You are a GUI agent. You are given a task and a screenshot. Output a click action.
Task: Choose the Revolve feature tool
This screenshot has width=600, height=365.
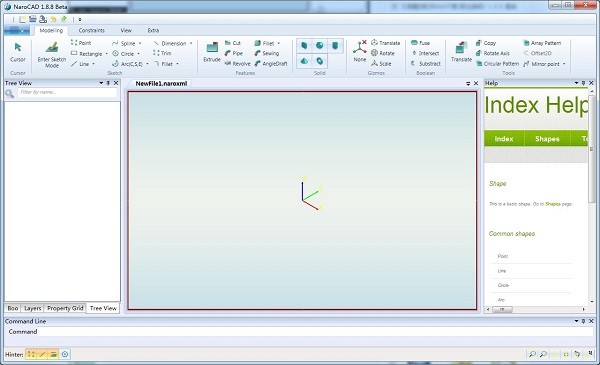point(238,64)
